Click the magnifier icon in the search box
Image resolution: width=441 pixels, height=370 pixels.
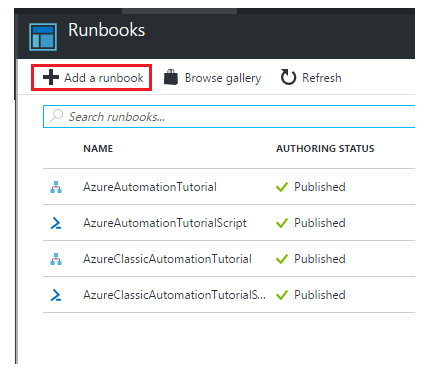click(56, 116)
